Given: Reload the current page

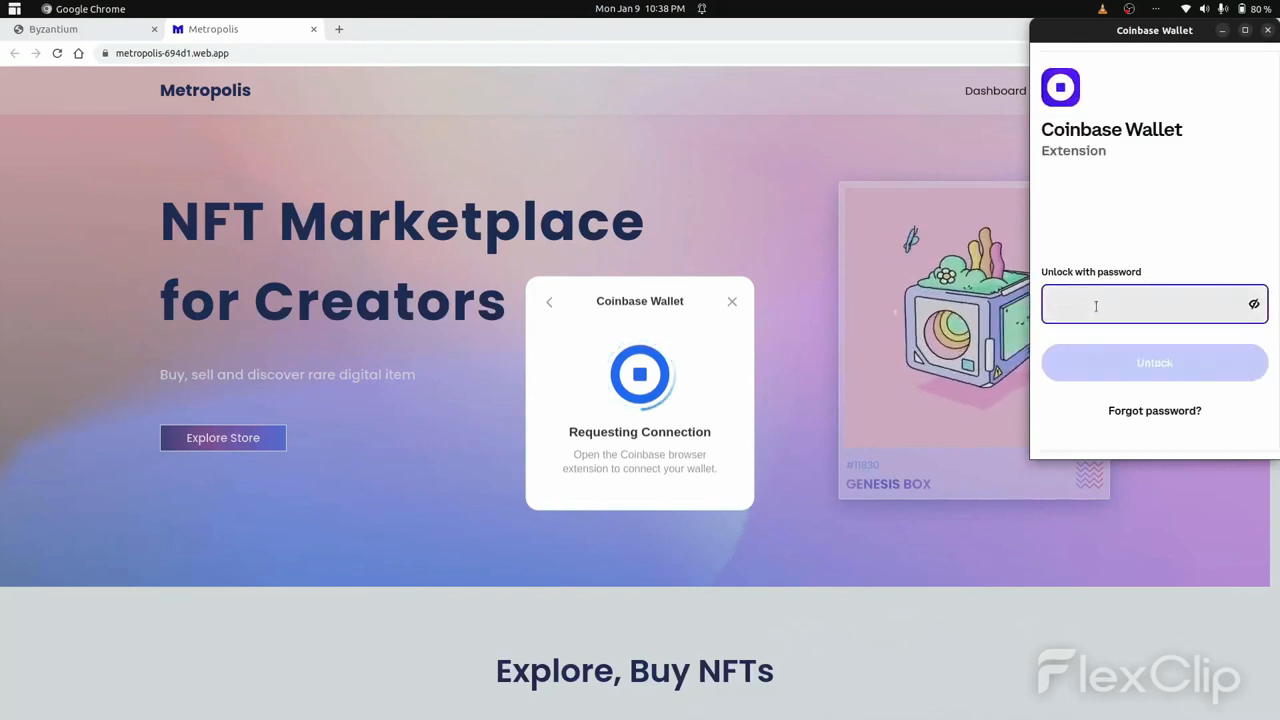Looking at the screenshot, I should tap(57, 53).
